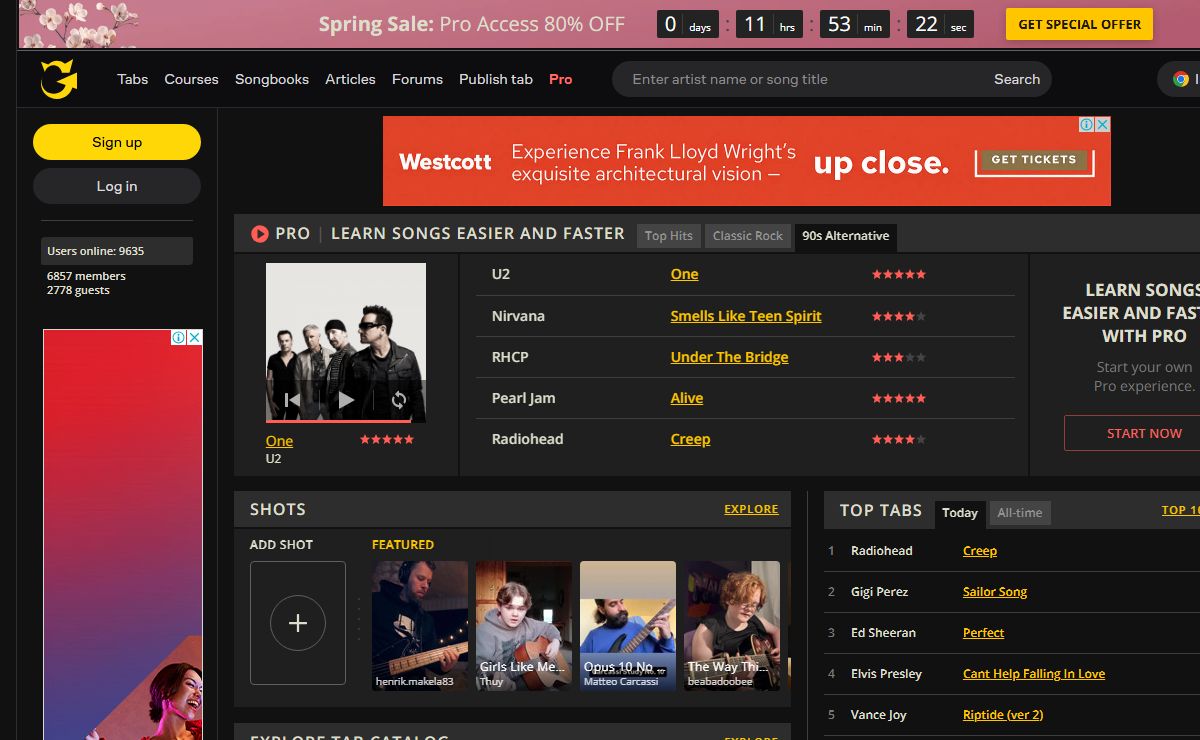
Task: Open ad info on Westcott banner
Action: [1086, 125]
